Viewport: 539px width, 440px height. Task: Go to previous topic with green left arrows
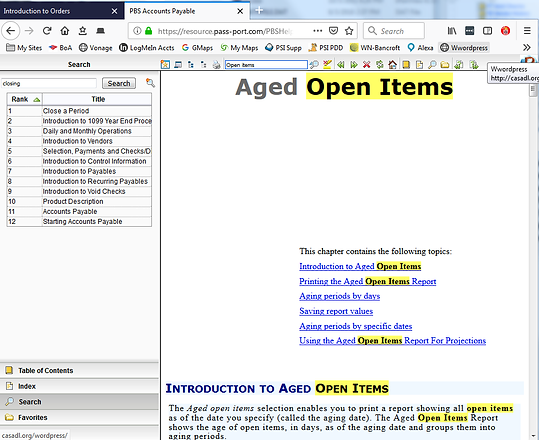(x=341, y=65)
